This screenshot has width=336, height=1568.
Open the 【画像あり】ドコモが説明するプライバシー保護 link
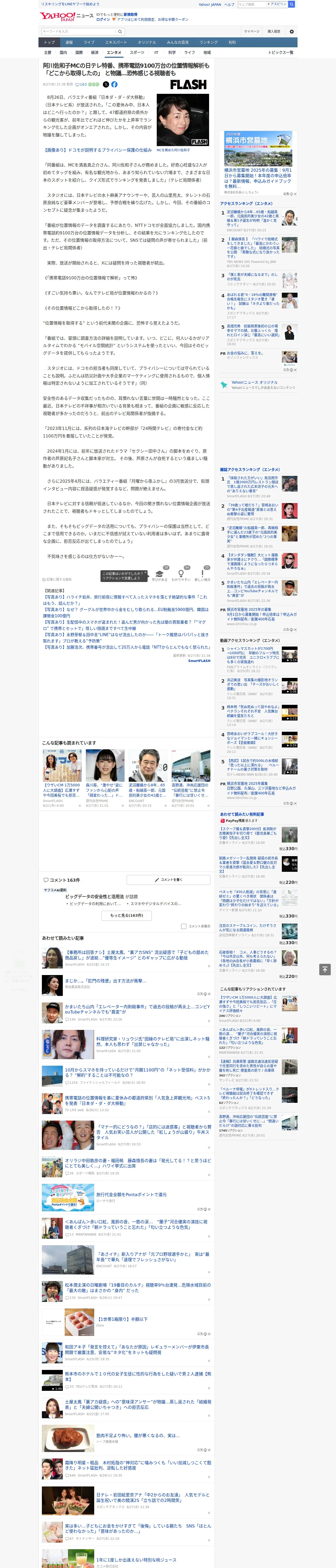[x=97, y=150]
